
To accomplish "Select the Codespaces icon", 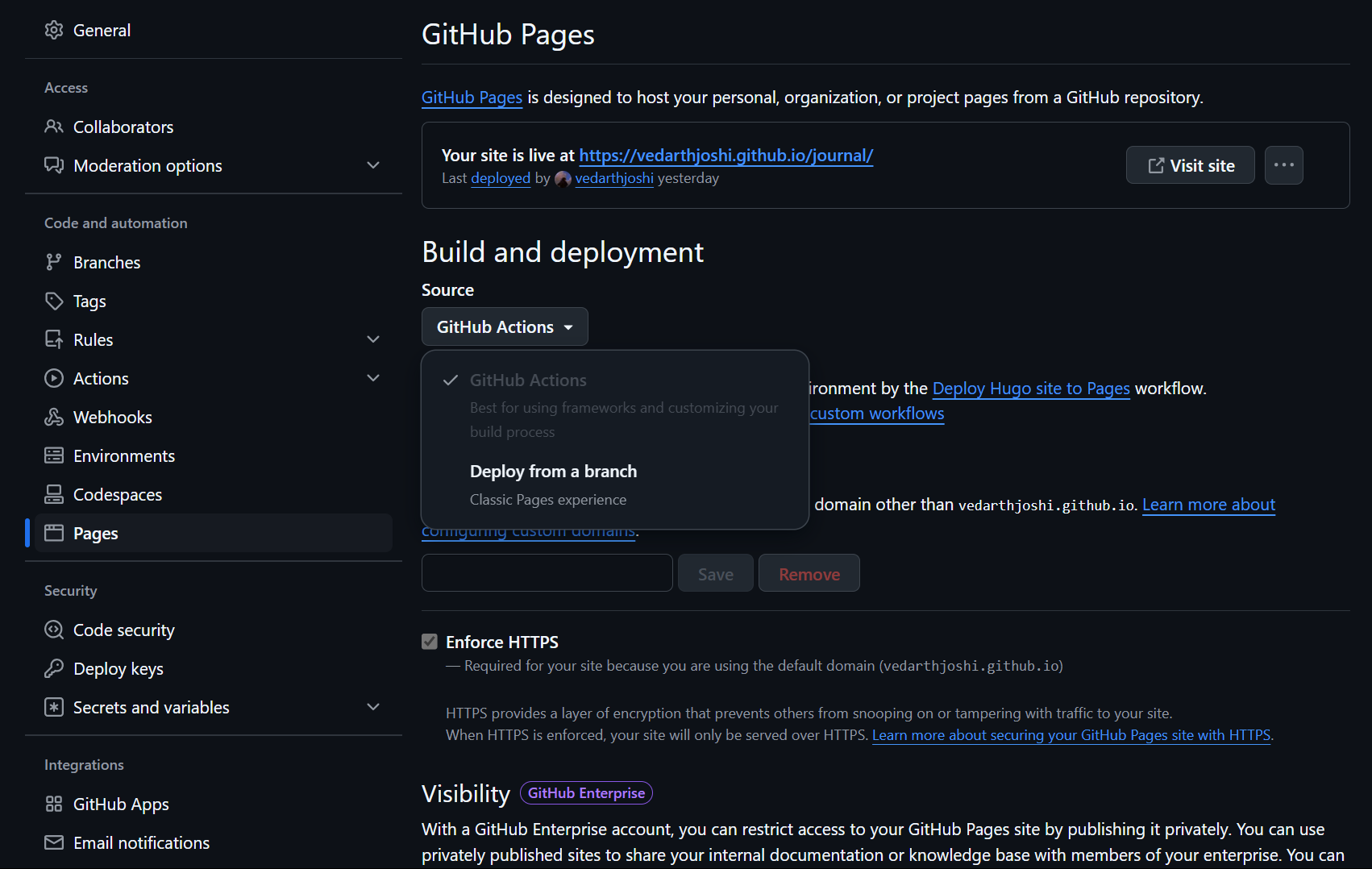I will [54, 494].
